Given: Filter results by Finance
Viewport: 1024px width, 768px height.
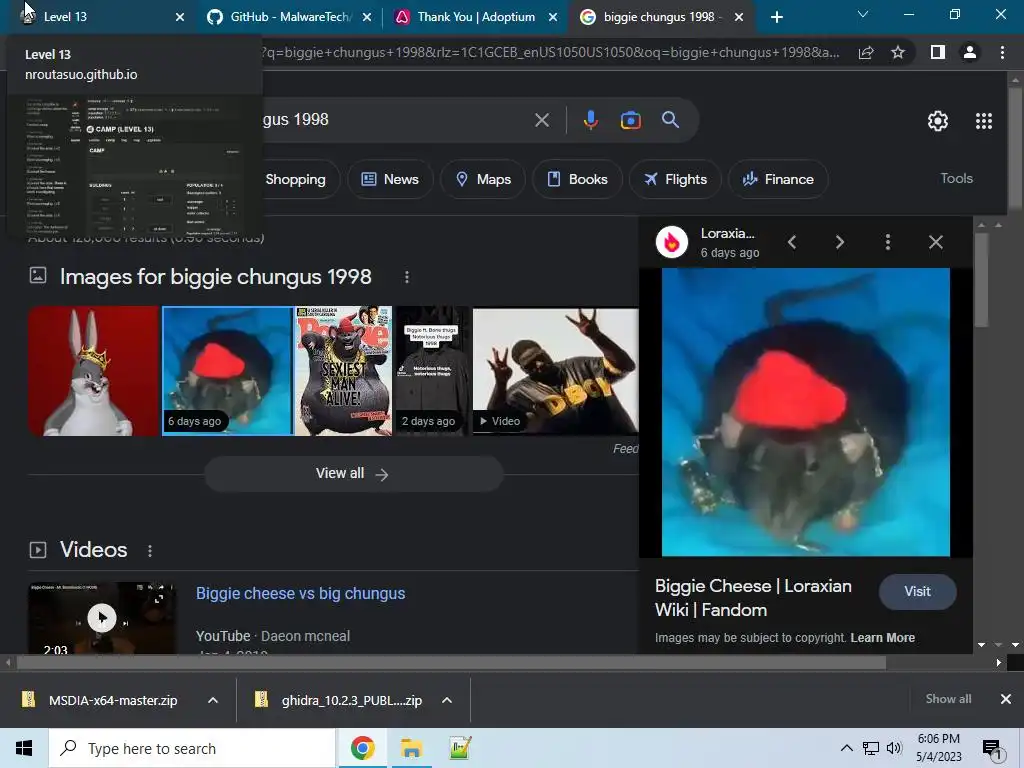Looking at the screenshot, I should point(778,179).
